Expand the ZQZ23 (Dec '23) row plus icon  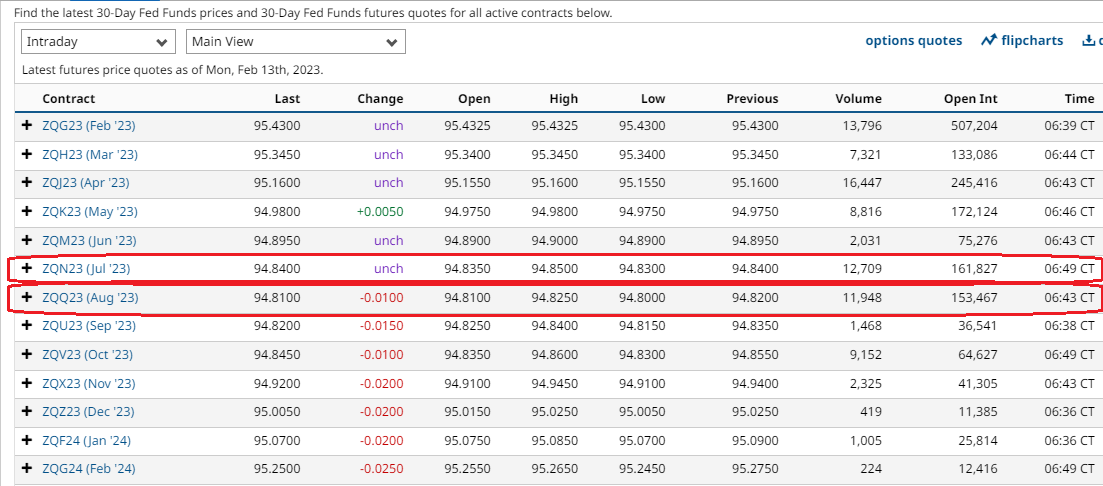tap(27, 412)
